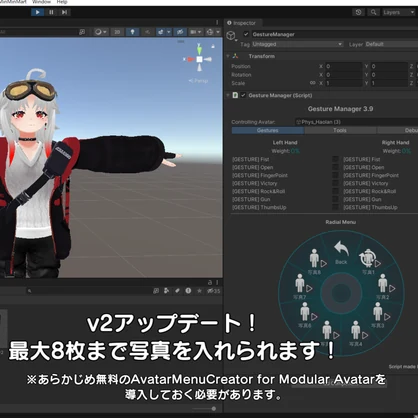
Task: Toggle the Persp projection label
Action: pyautogui.click(x=199, y=81)
